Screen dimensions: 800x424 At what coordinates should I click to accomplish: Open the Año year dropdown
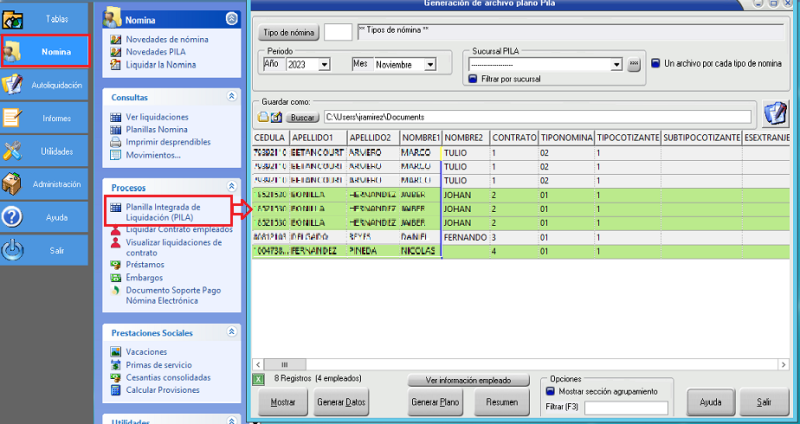[324, 65]
